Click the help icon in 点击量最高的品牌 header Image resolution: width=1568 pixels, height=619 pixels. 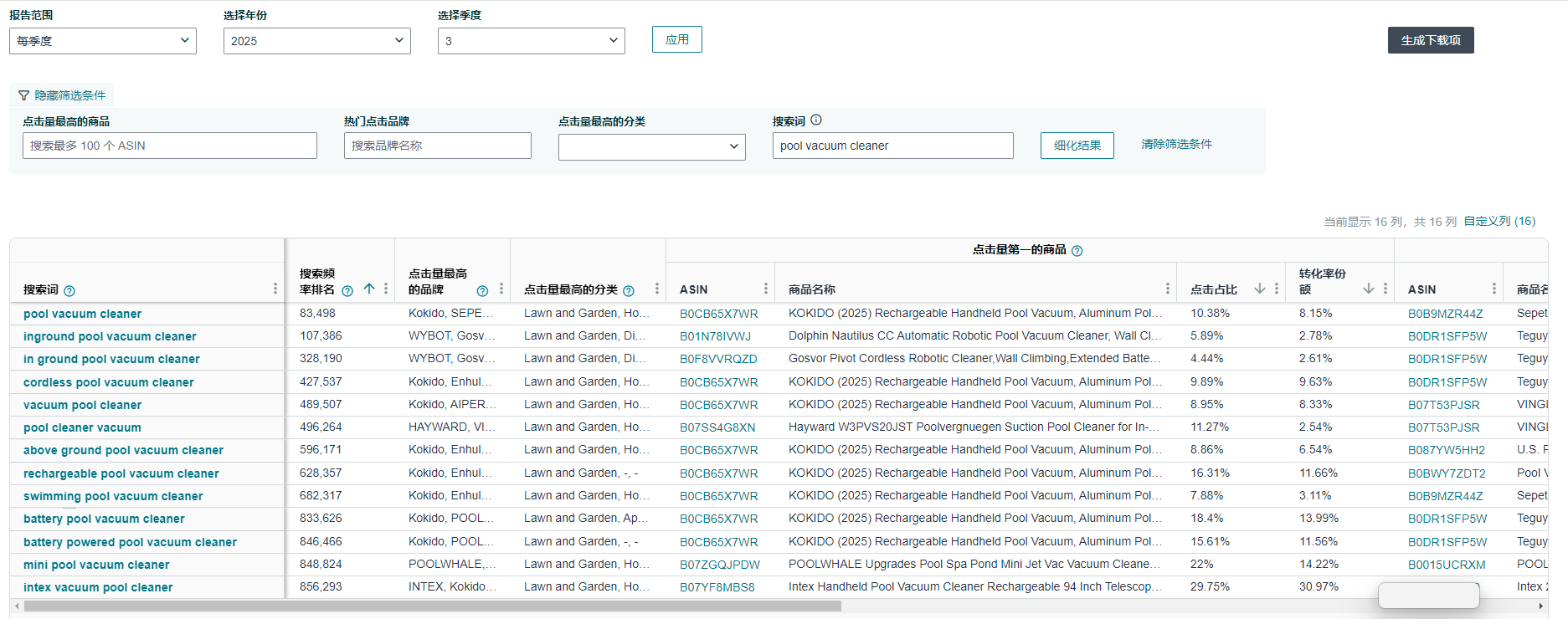point(482,291)
